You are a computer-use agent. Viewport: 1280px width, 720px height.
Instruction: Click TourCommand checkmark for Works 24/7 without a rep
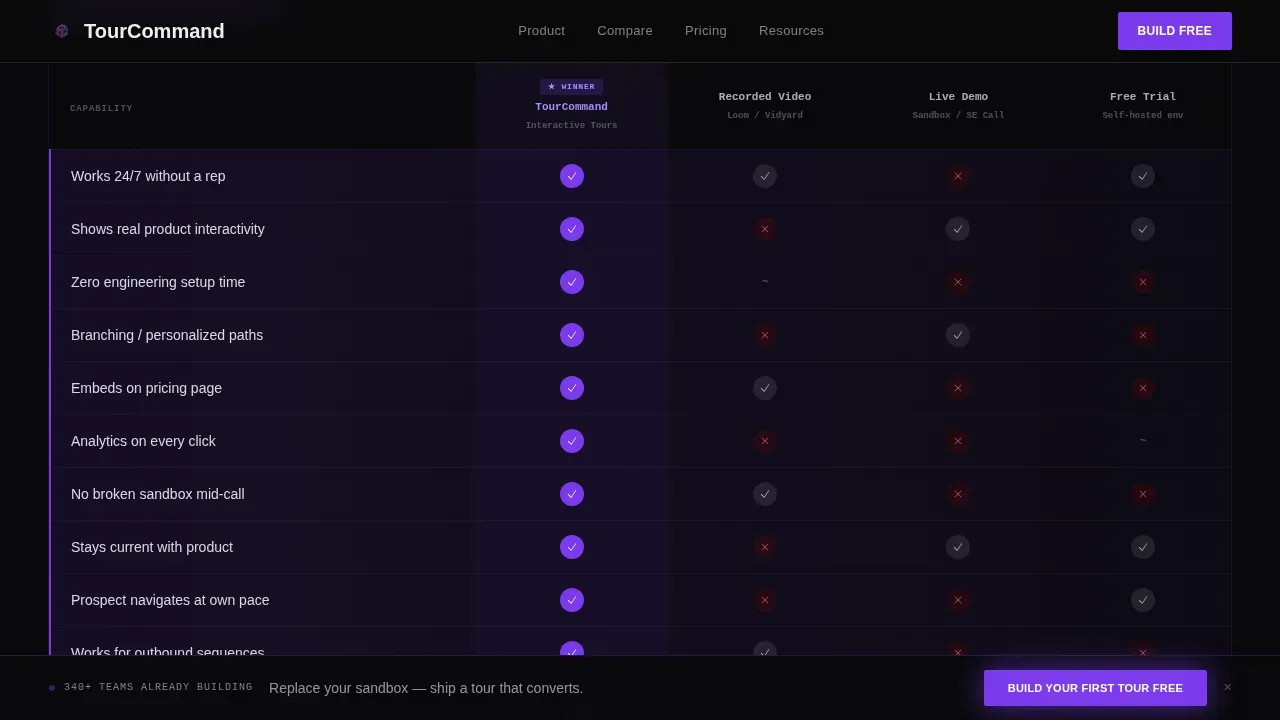(x=572, y=176)
